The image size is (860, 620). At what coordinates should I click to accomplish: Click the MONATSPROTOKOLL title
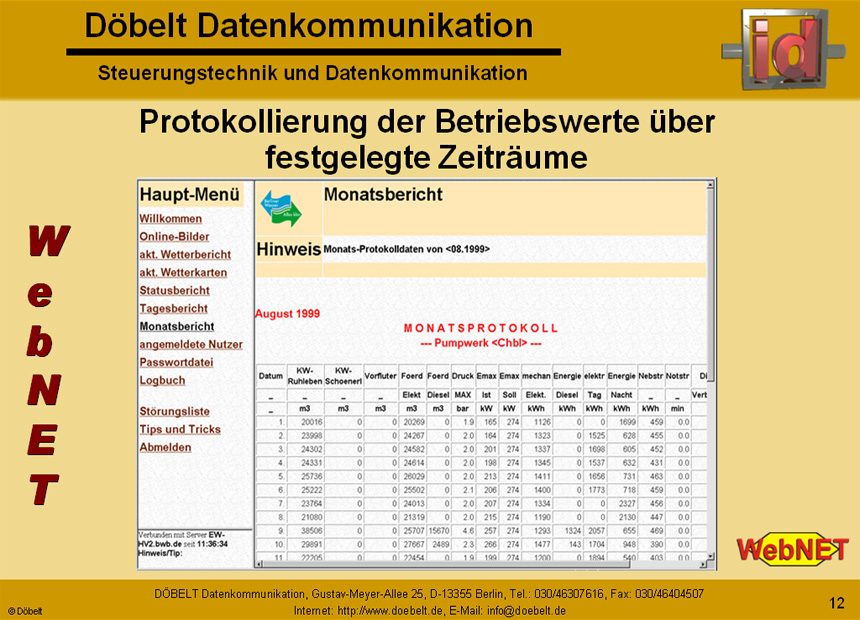point(480,328)
